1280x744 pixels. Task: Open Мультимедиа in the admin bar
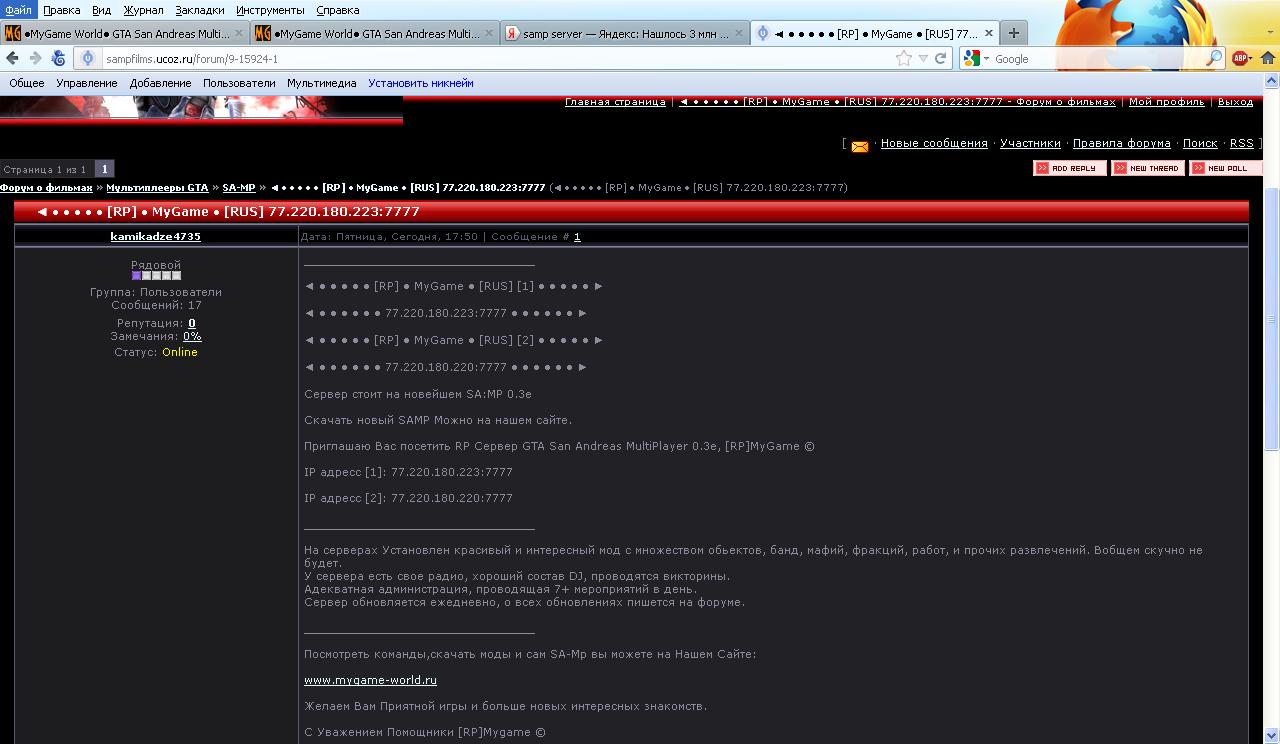point(322,83)
